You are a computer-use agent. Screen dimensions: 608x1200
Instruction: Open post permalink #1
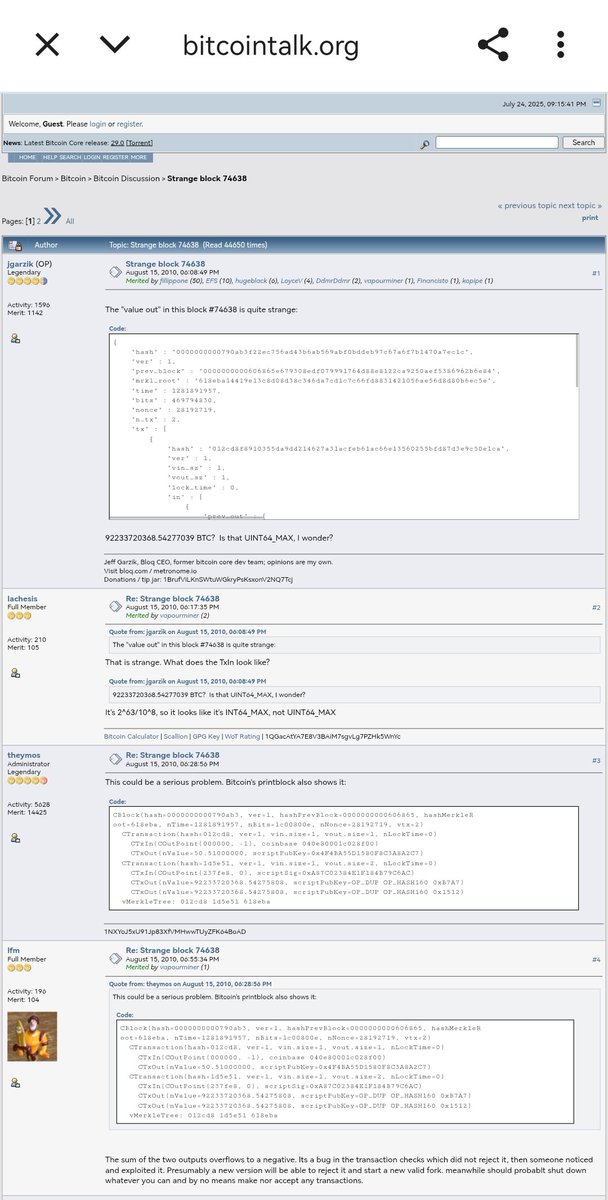(596, 272)
